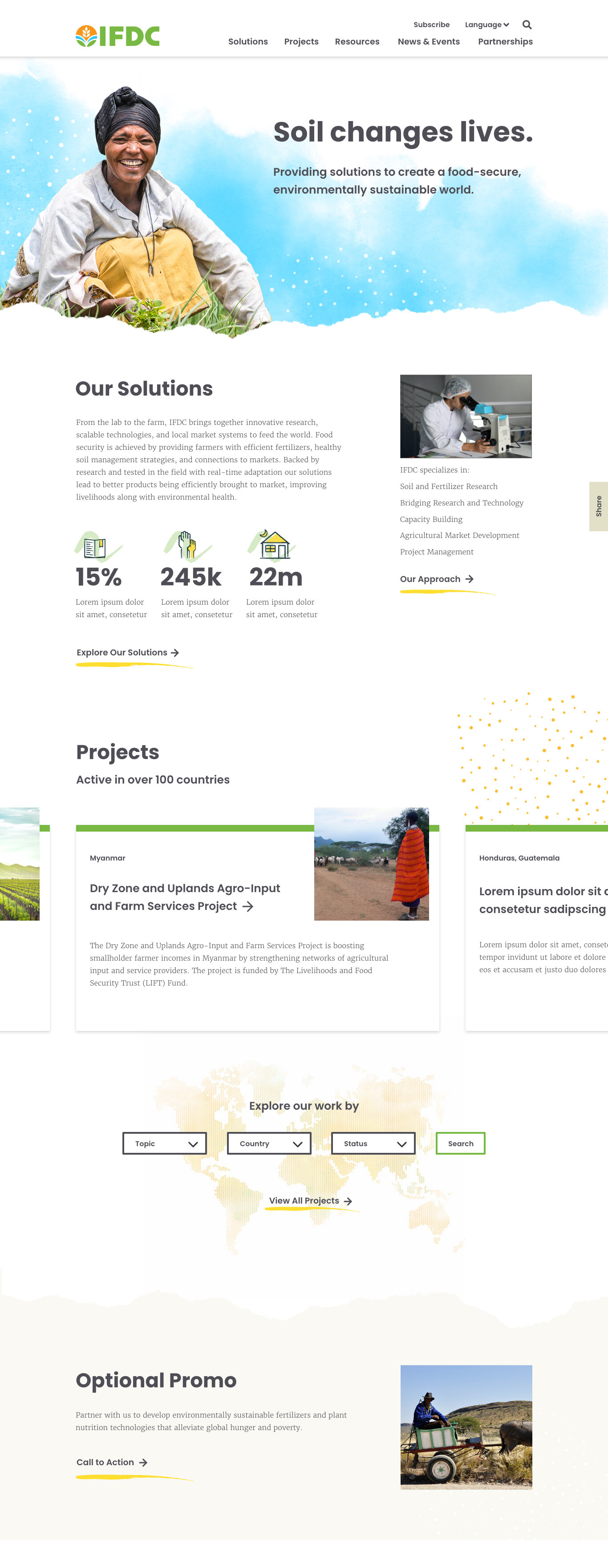
Task: Open the Partnerships menu
Action: [x=505, y=41]
